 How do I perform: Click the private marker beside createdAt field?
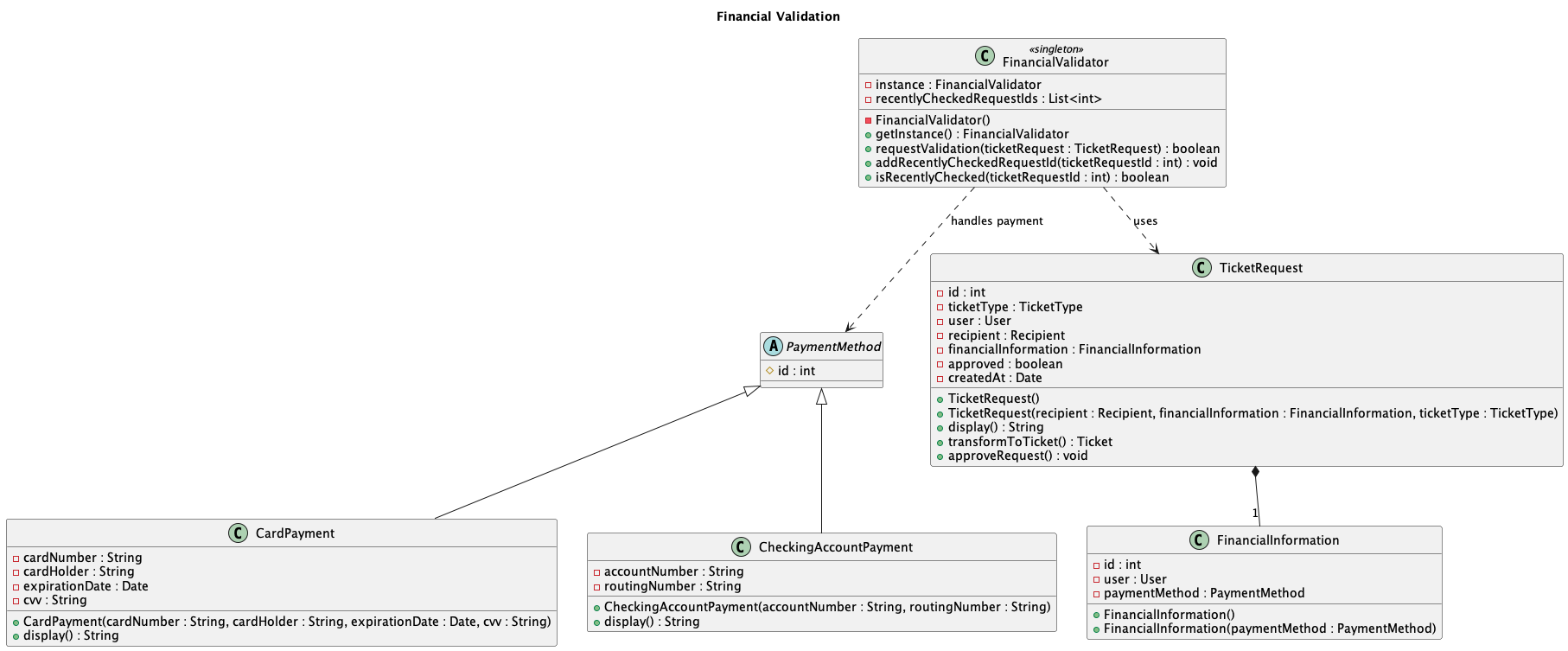coord(940,379)
